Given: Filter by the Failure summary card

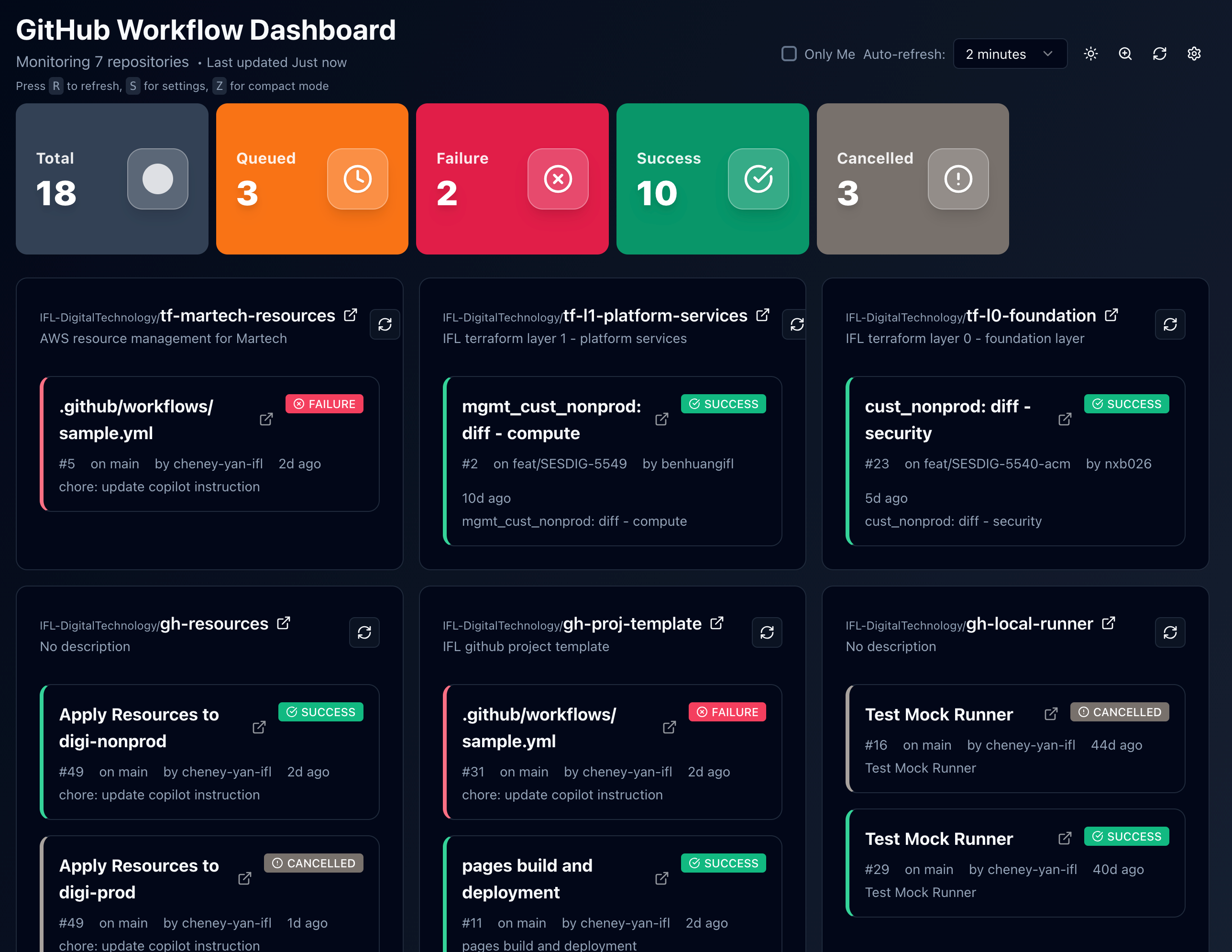Looking at the screenshot, I should pyautogui.click(x=512, y=179).
